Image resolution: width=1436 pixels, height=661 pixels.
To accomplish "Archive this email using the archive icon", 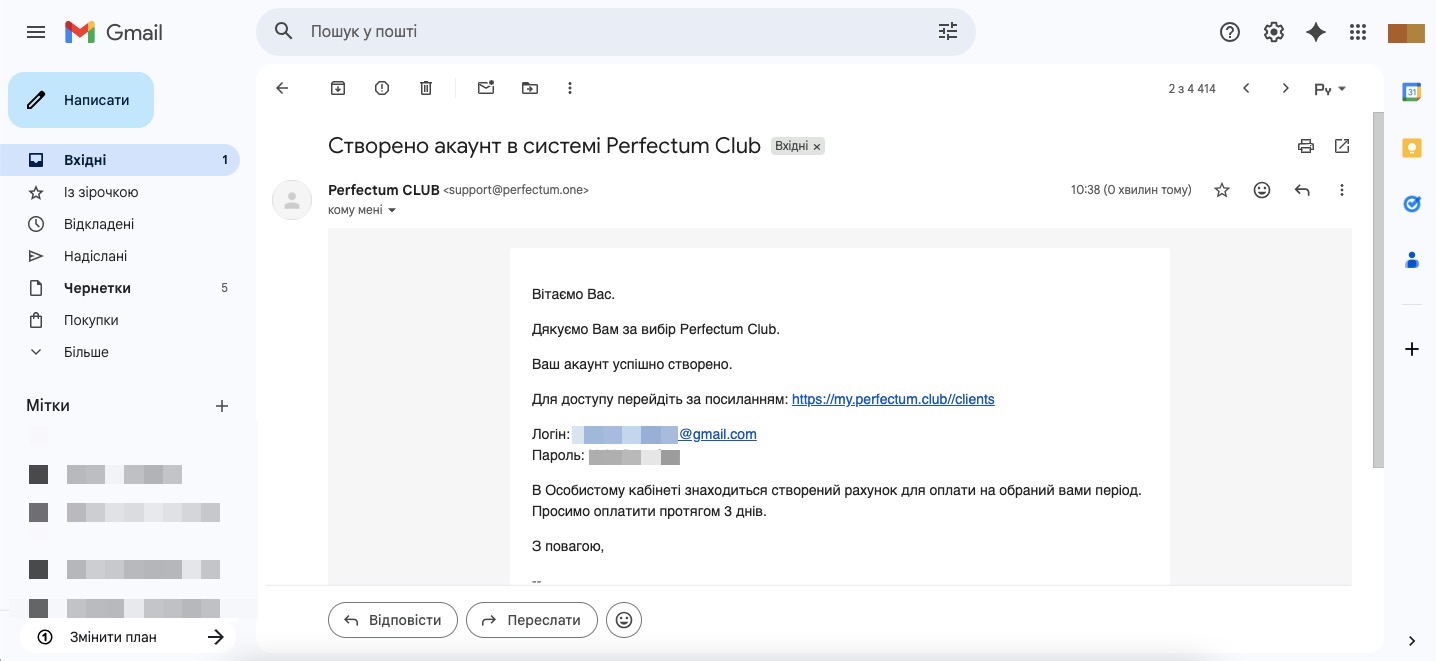I will point(338,88).
